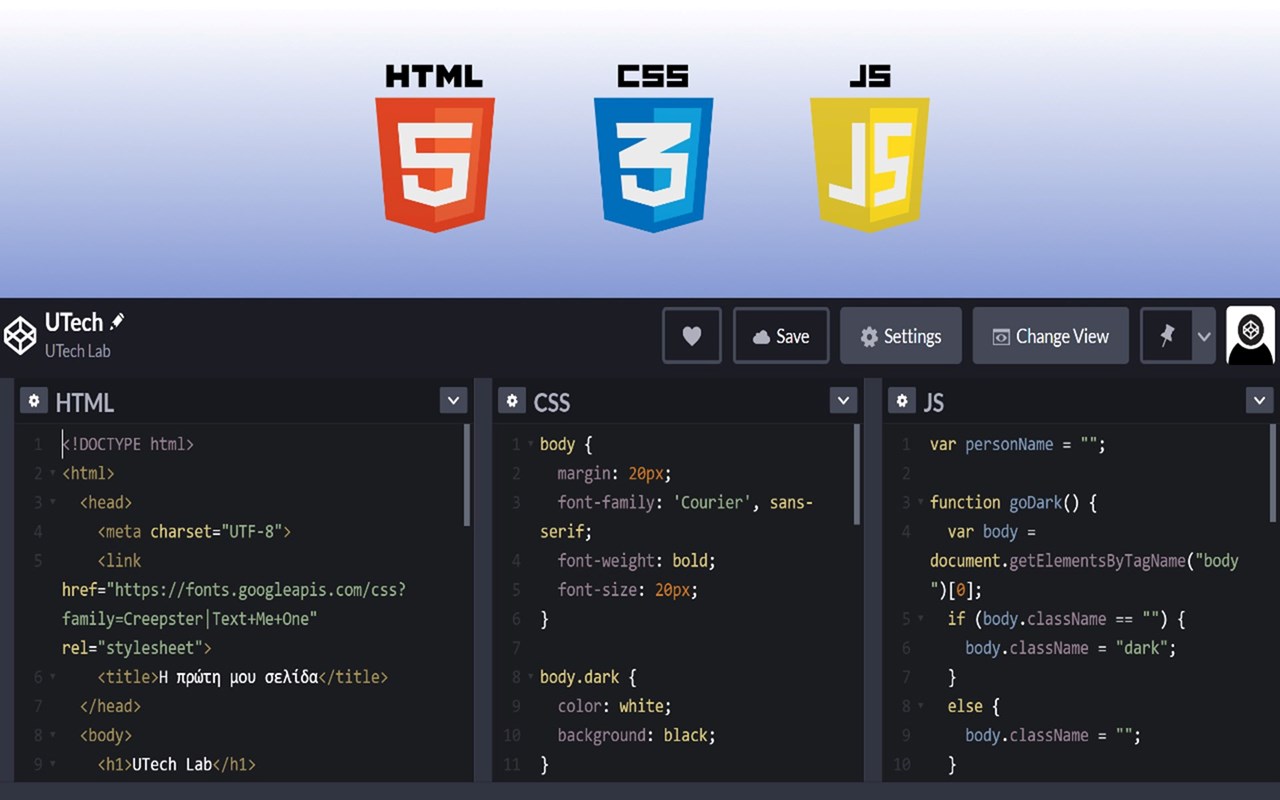
Task: Click var personName declaration line
Action: (1017, 444)
